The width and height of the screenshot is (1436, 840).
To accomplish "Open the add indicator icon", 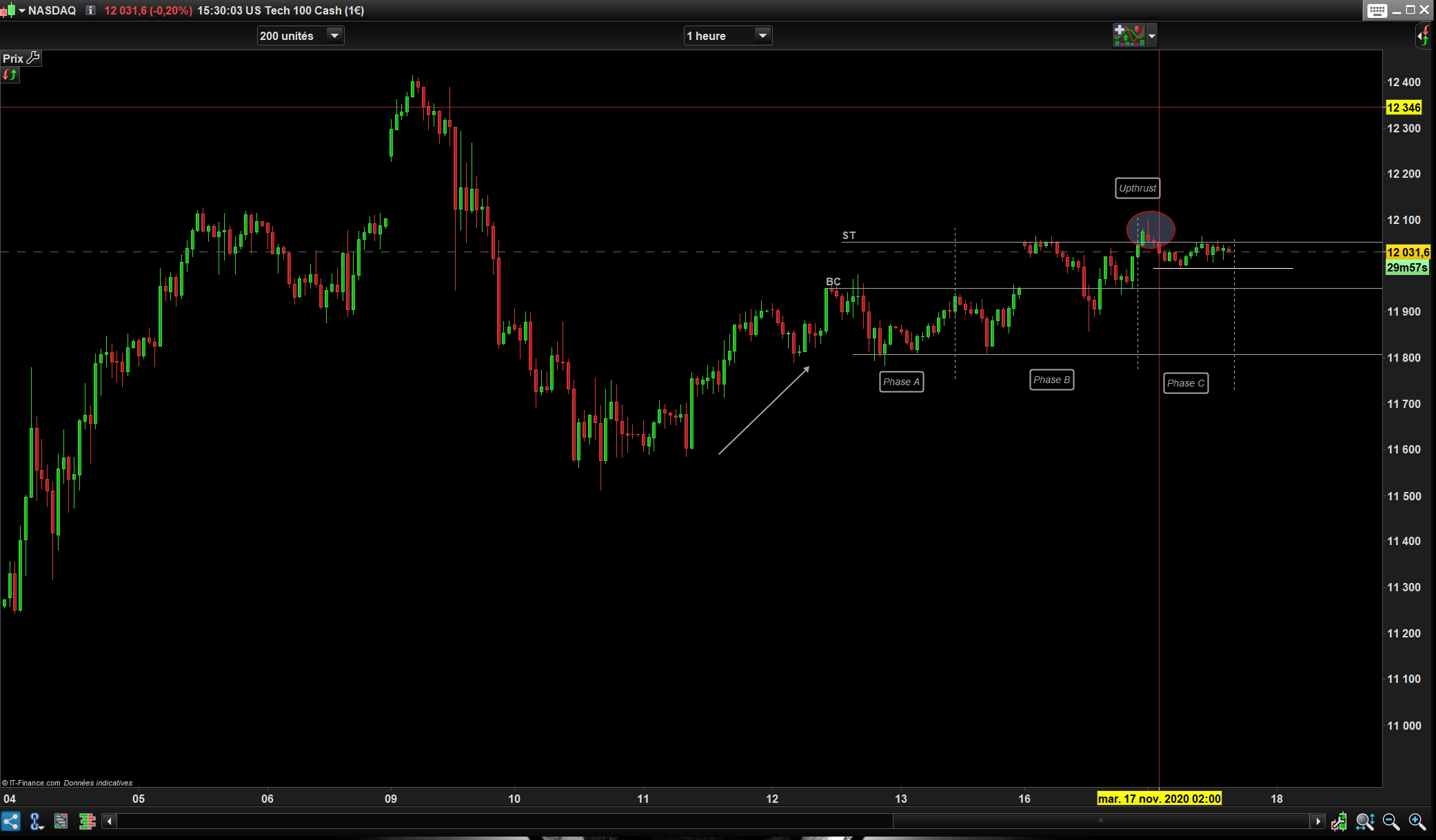I will (x=1129, y=35).
